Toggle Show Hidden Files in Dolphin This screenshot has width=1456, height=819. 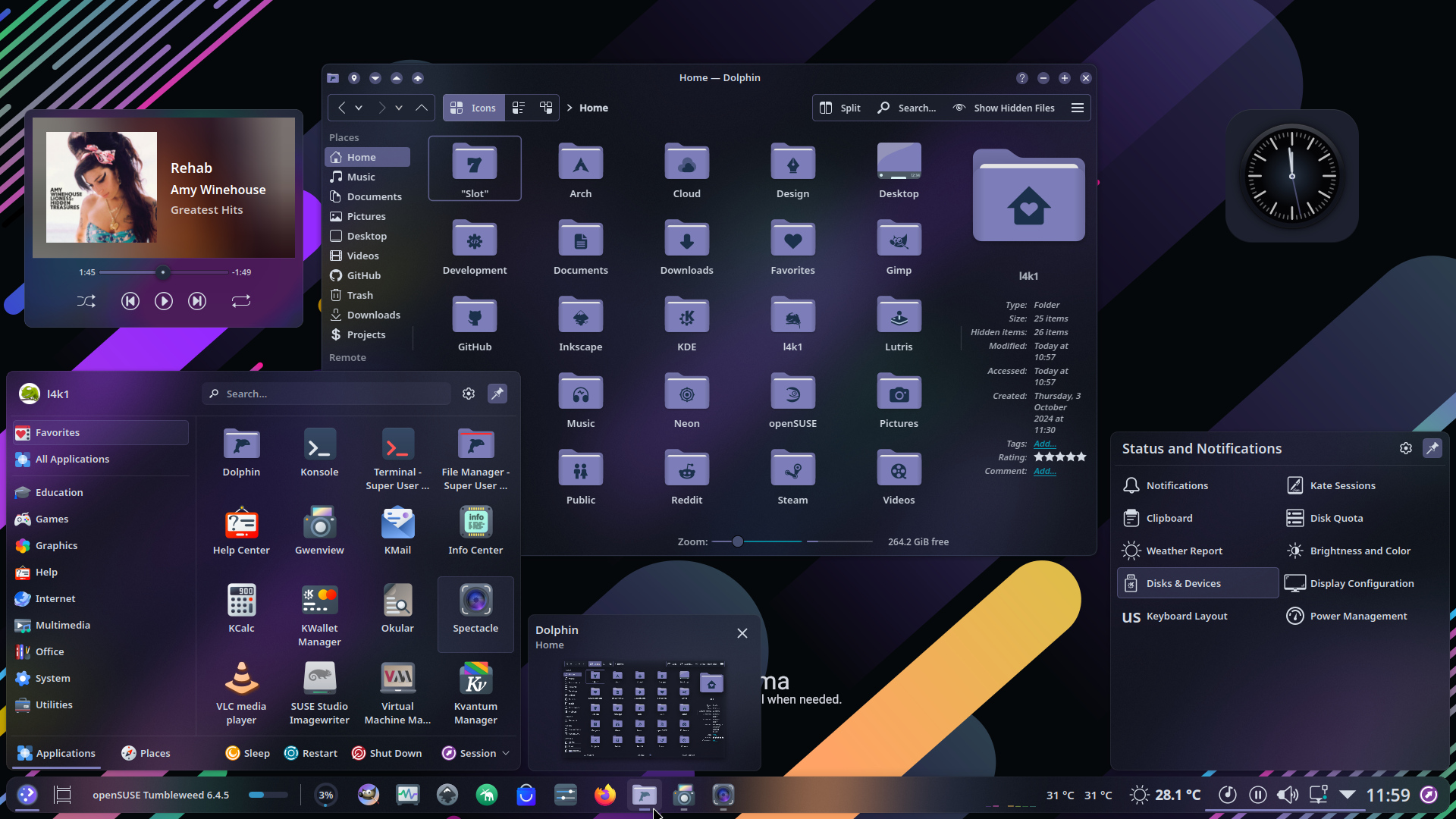point(1003,108)
